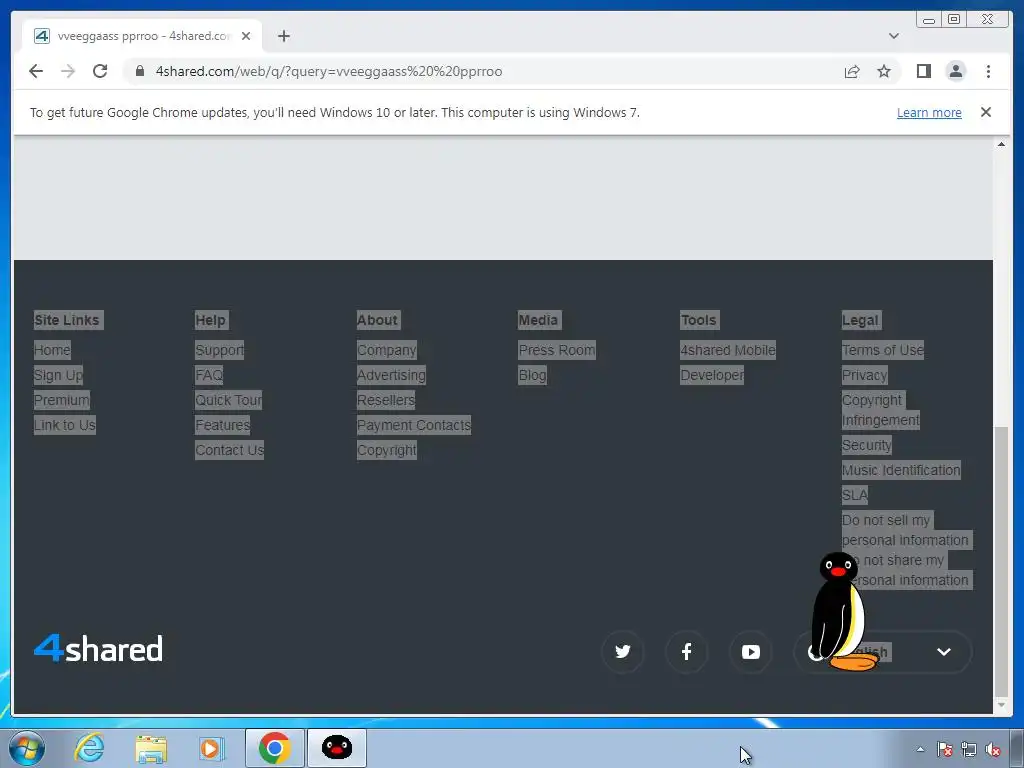Open the Quick Tour link
This screenshot has height=768, width=1024.
coord(229,400)
